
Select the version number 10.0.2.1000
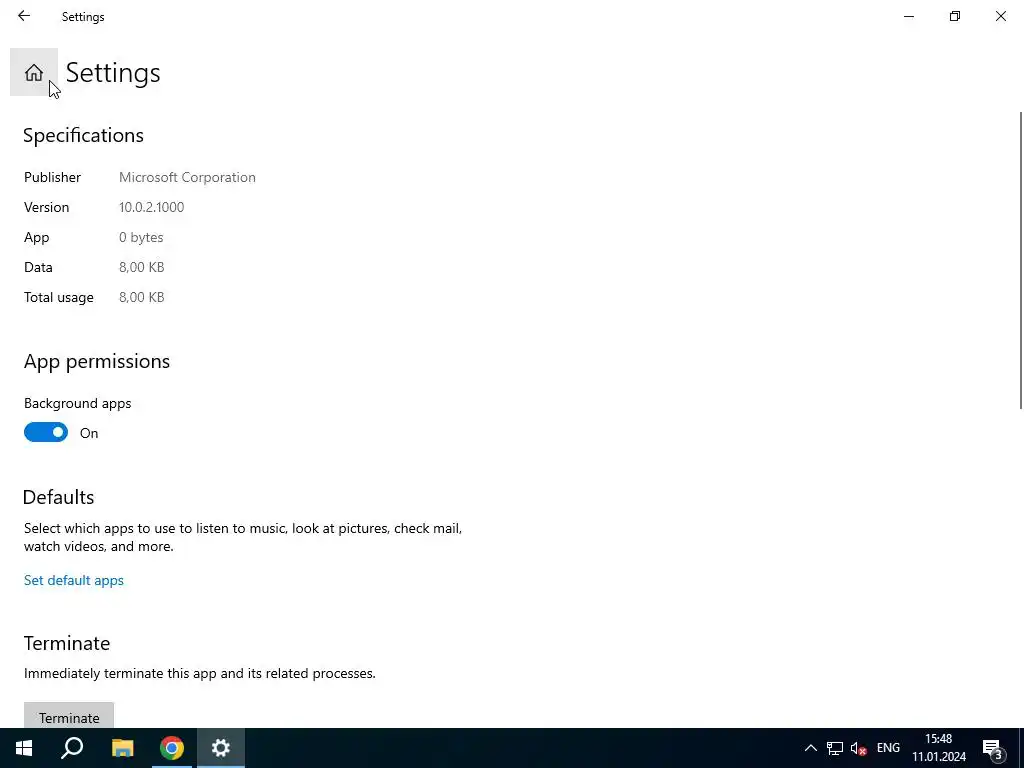tap(152, 207)
